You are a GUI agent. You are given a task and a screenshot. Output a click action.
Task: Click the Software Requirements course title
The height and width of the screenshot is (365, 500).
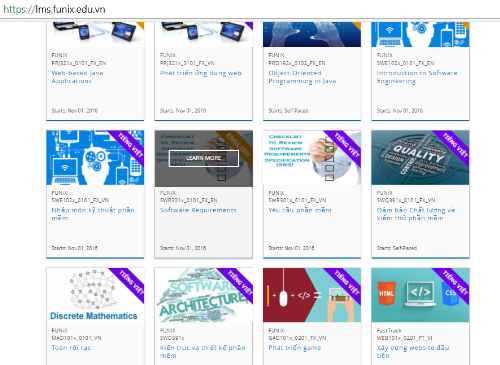click(x=198, y=210)
